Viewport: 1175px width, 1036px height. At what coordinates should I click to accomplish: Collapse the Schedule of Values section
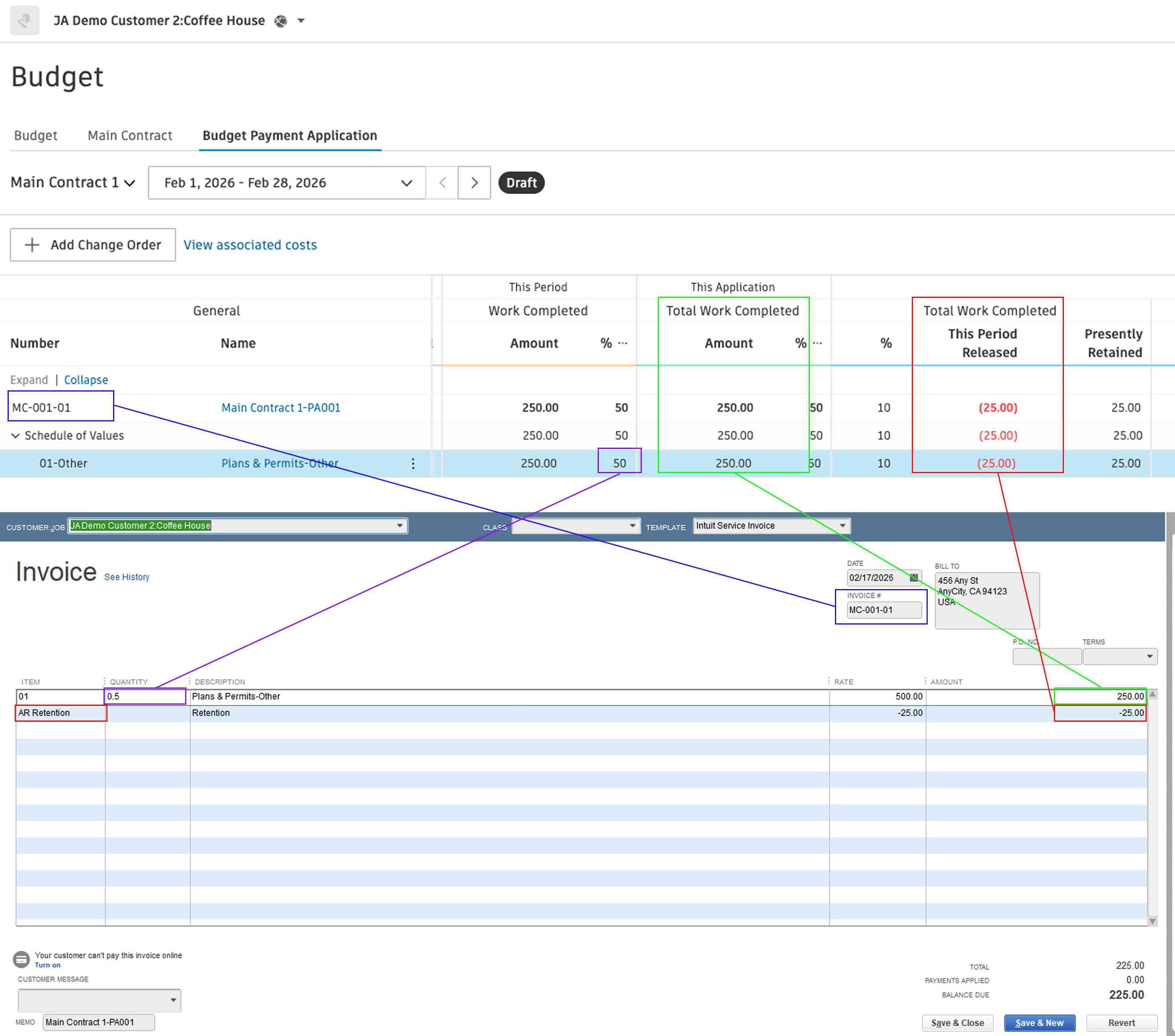(x=16, y=435)
